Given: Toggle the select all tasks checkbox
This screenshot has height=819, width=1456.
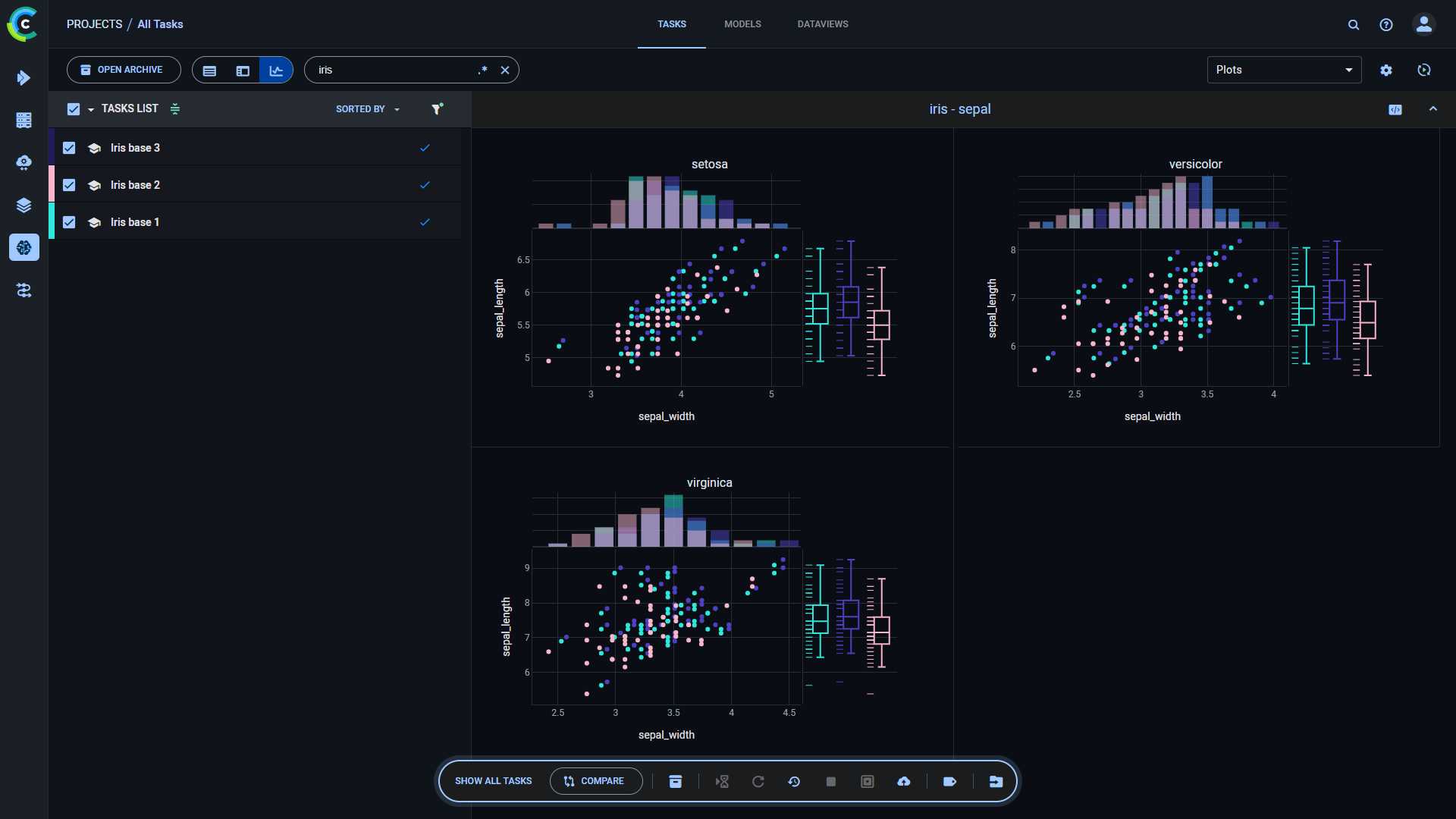Looking at the screenshot, I should [74, 109].
